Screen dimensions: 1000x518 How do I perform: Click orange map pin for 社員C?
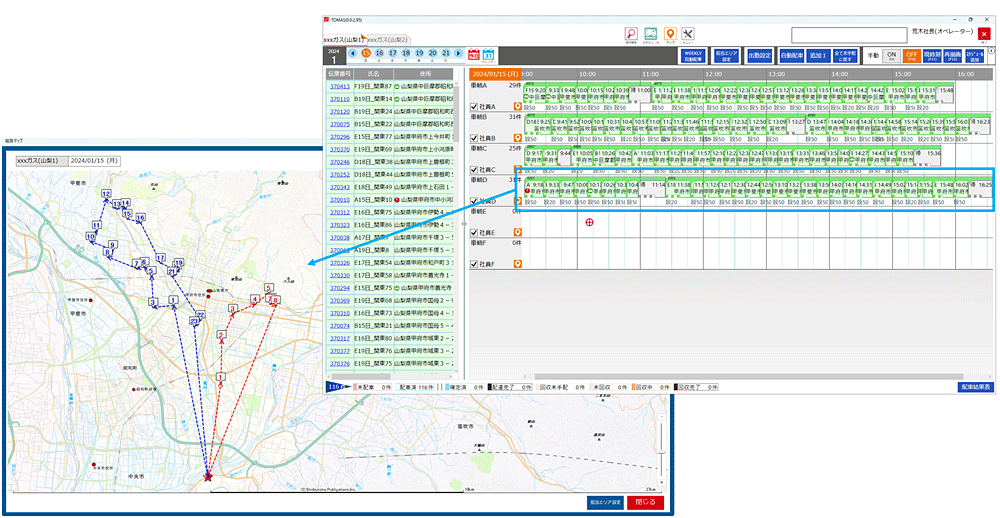(518, 169)
